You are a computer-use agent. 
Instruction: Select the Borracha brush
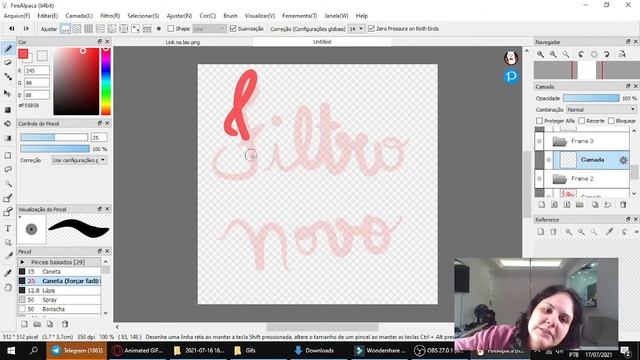point(60,309)
